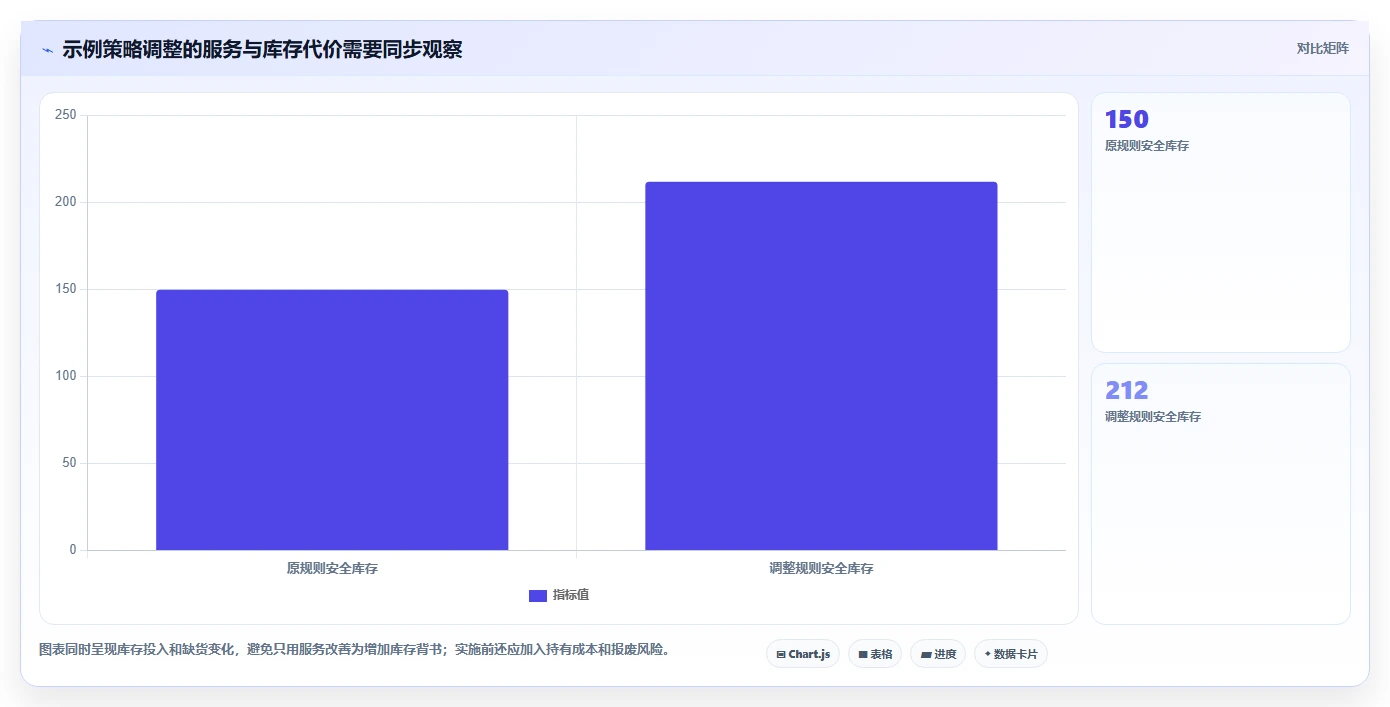Click the icon inside the 表格 pill

tap(863, 655)
